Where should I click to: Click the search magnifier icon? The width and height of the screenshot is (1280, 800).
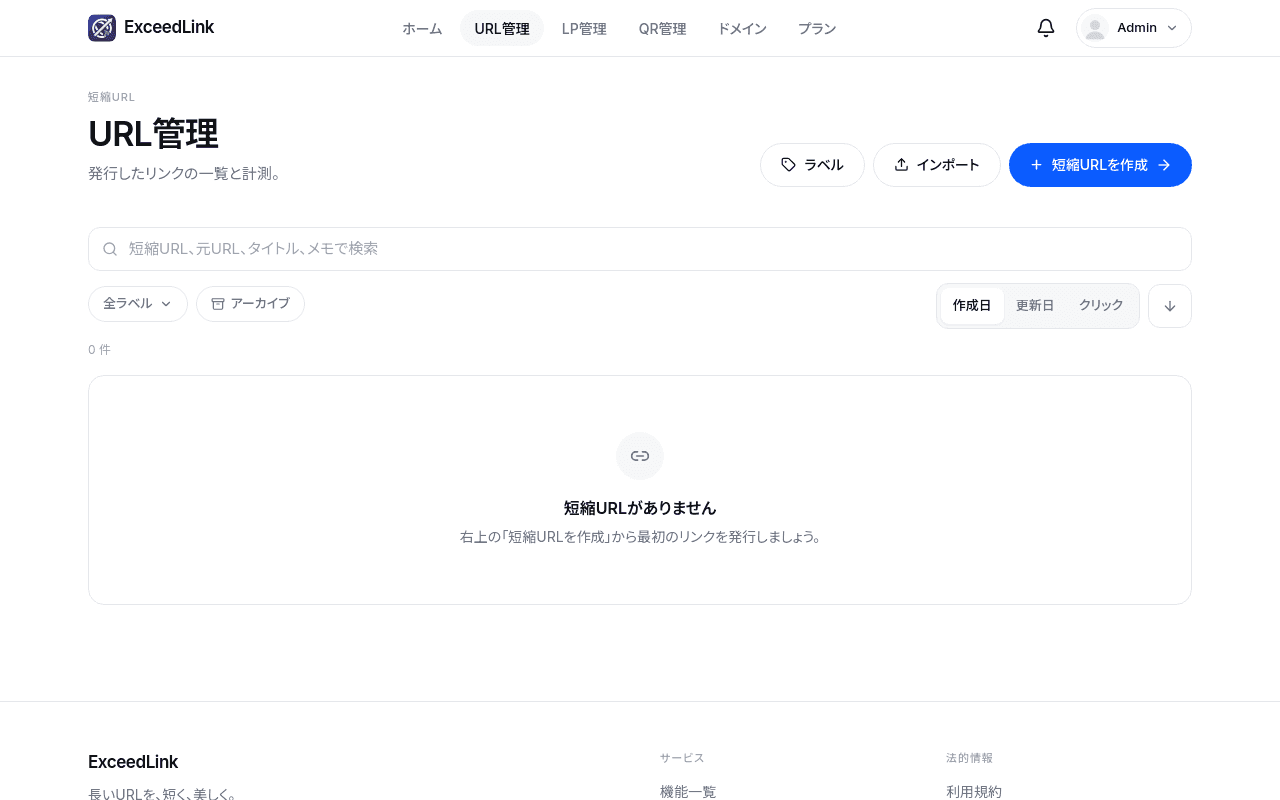pyautogui.click(x=110, y=249)
